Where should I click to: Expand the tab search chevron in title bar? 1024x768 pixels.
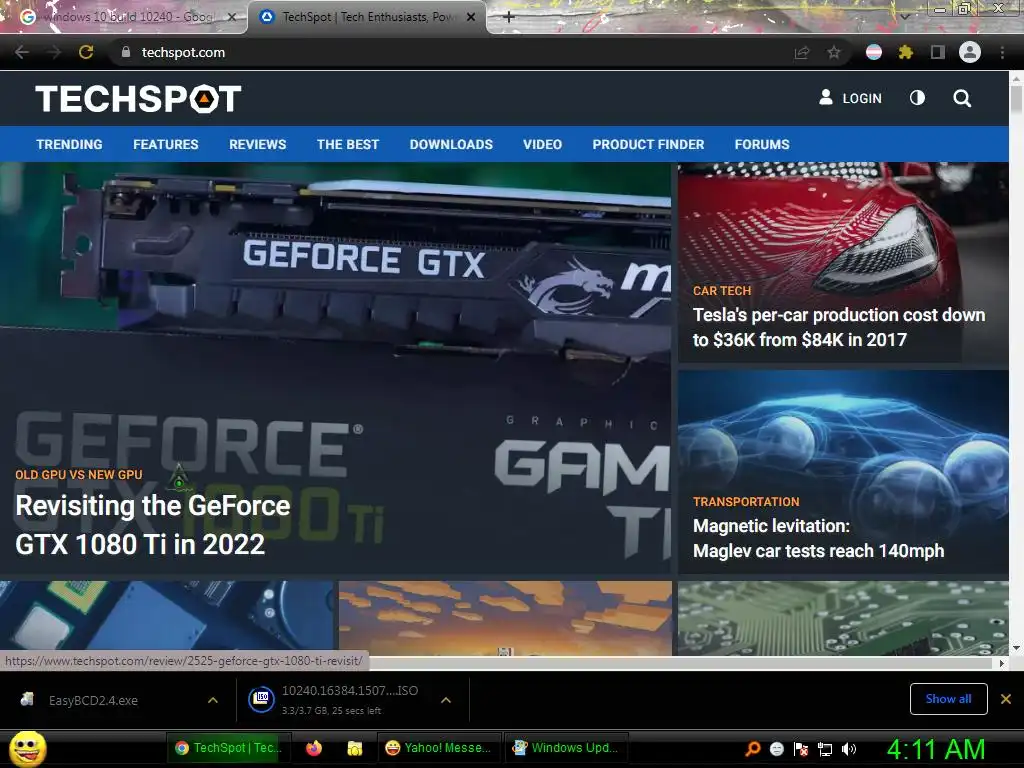point(904,17)
